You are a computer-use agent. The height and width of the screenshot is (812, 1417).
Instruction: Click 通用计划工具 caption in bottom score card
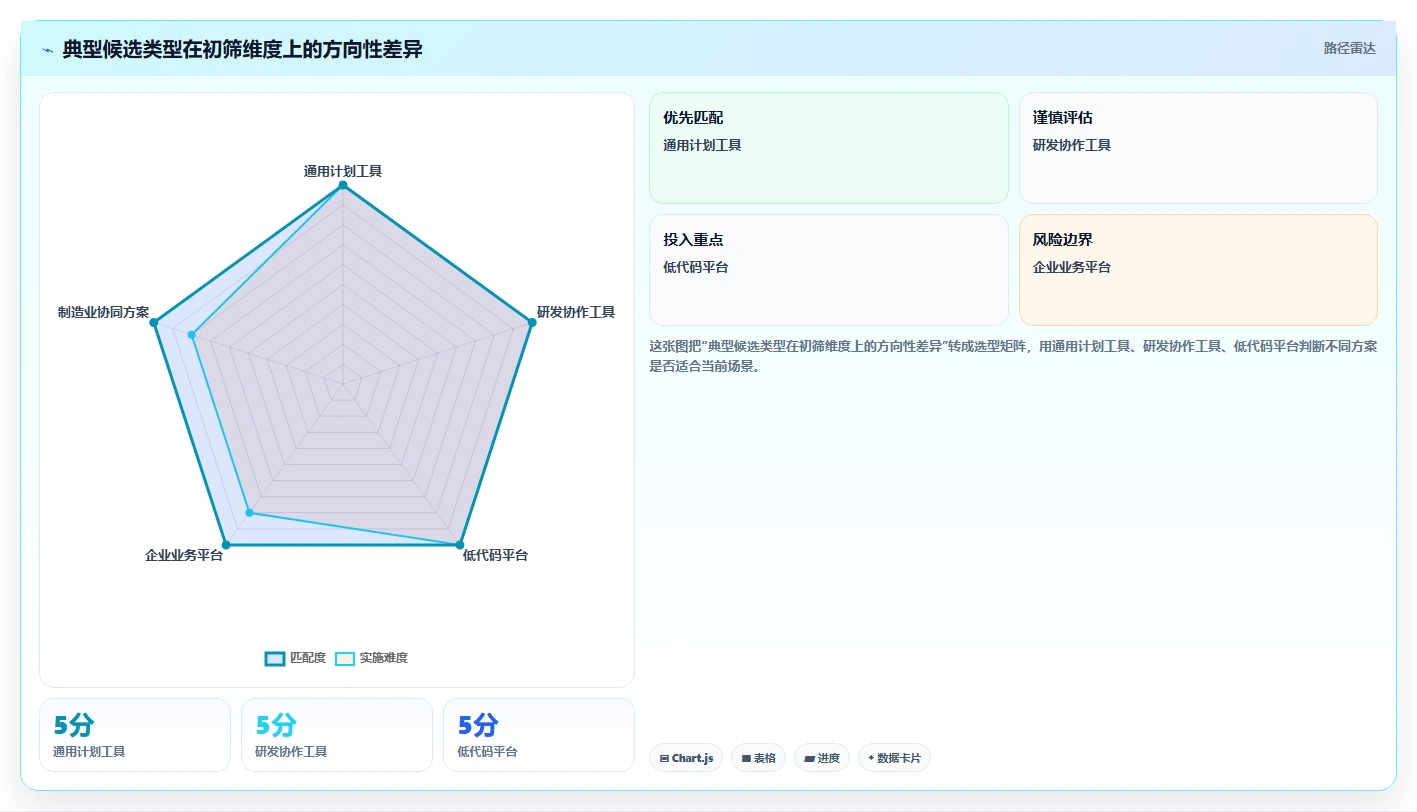89,751
